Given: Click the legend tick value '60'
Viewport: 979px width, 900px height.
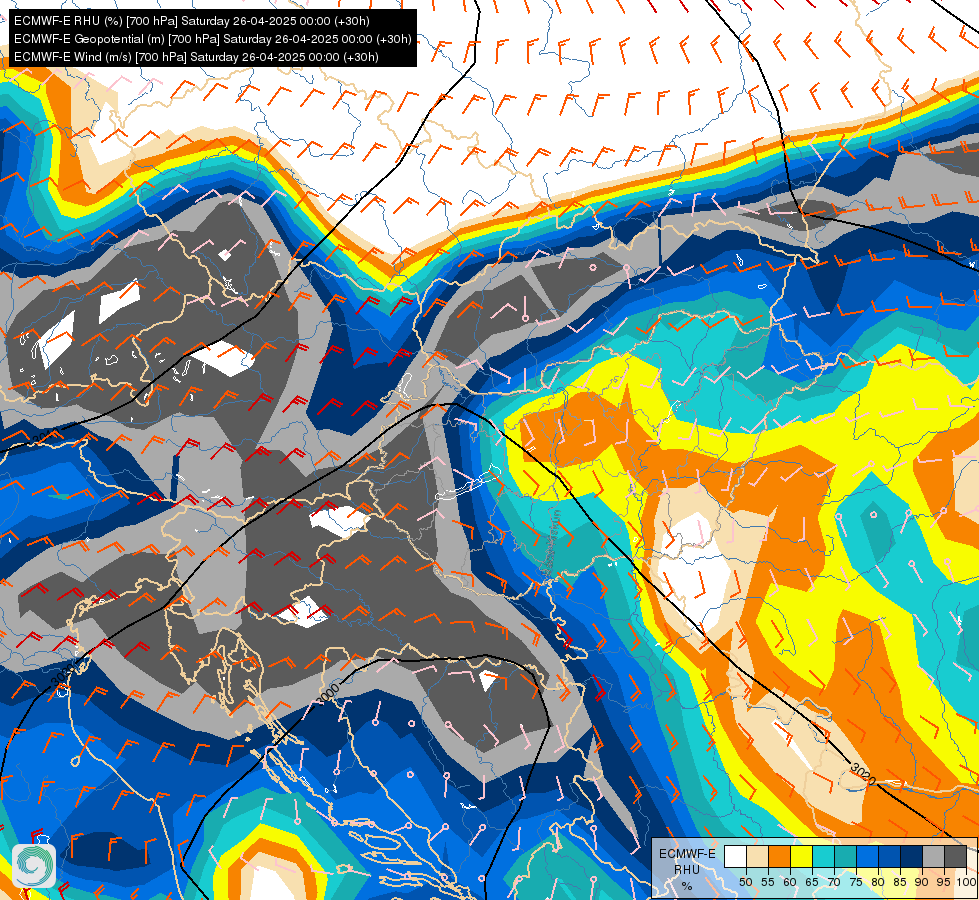Looking at the screenshot, I should [x=790, y=883].
